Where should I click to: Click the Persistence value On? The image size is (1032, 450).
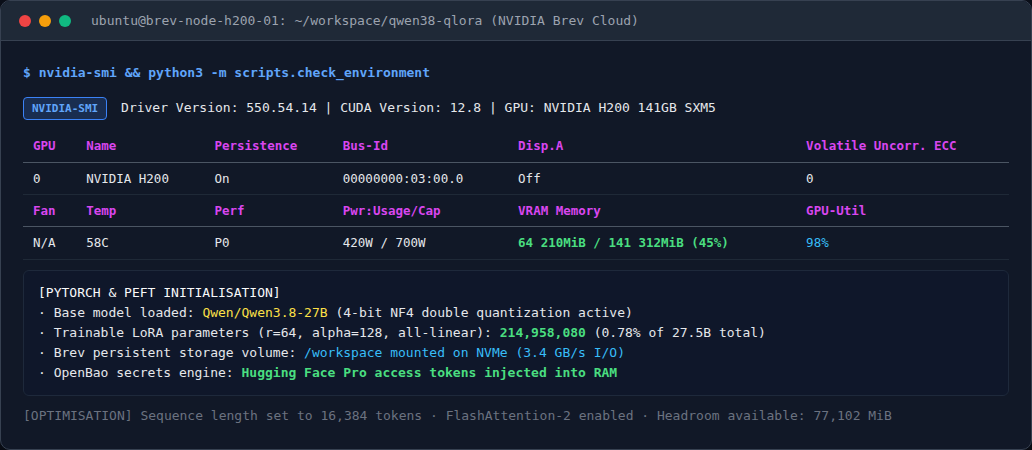pyautogui.click(x=222, y=179)
